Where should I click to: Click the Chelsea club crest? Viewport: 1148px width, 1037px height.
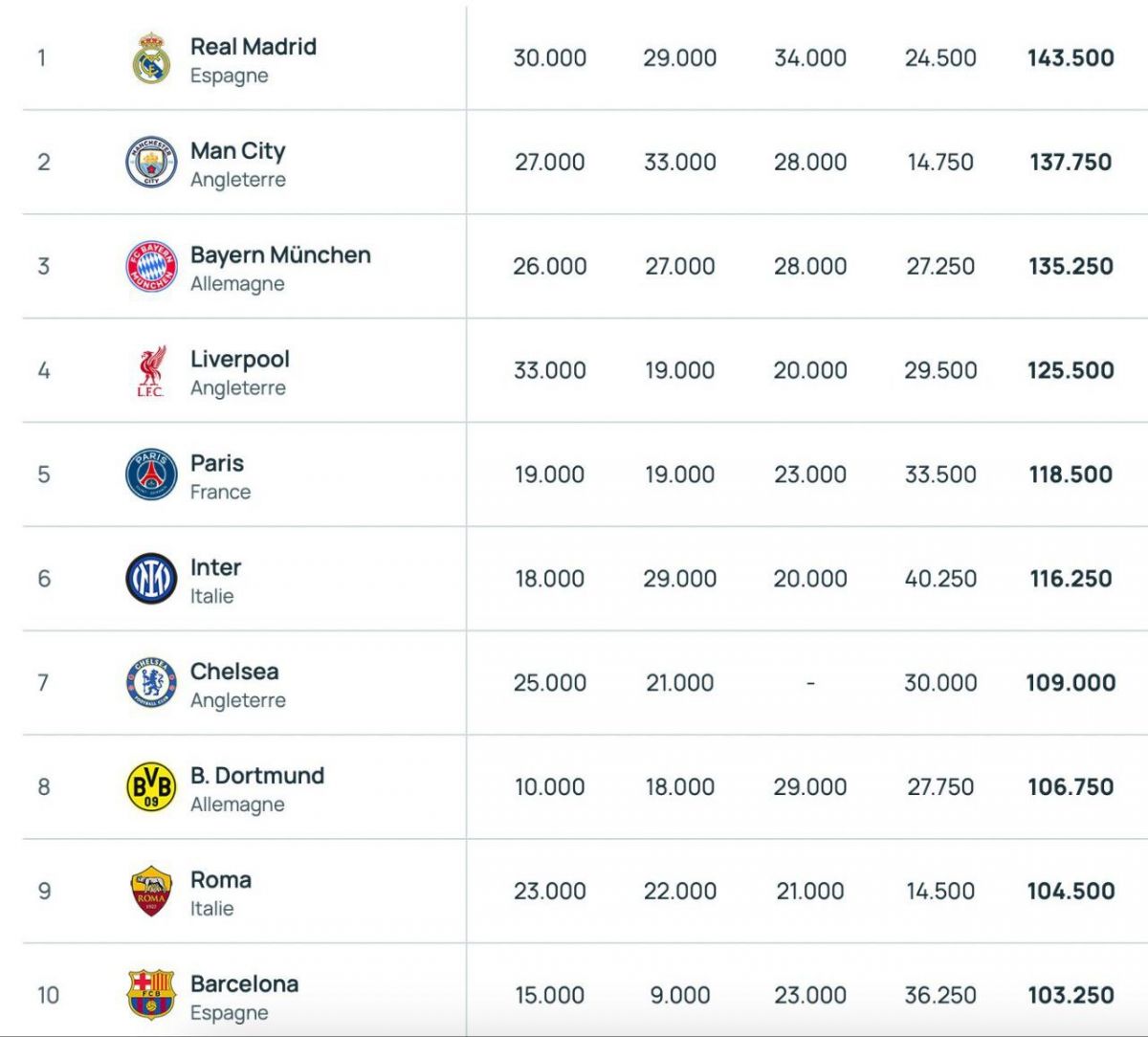point(151,683)
